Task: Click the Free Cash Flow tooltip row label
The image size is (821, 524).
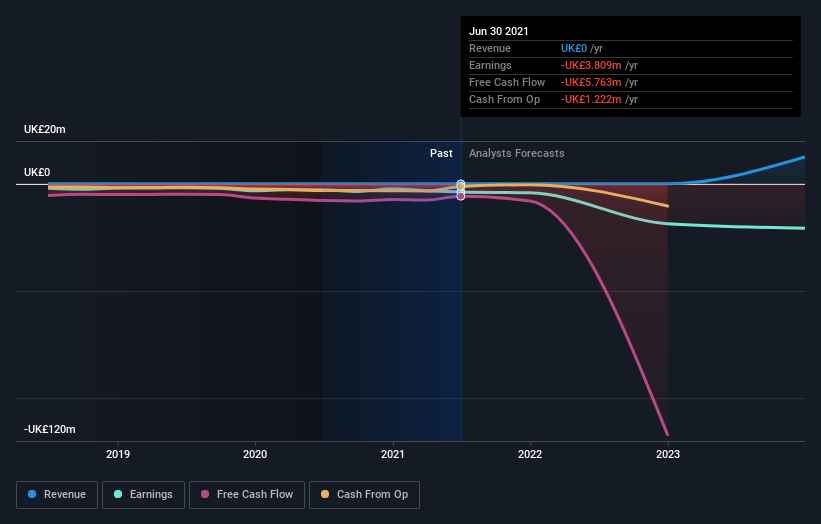Action: (x=507, y=82)
